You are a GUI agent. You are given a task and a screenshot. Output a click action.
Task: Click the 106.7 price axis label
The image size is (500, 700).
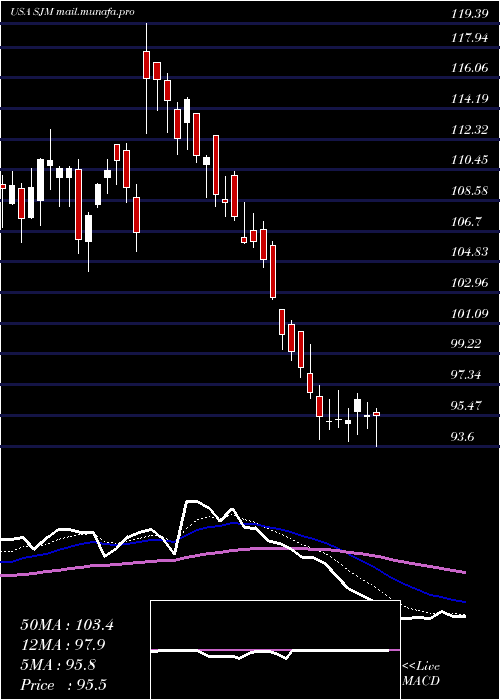click(466, 222)
